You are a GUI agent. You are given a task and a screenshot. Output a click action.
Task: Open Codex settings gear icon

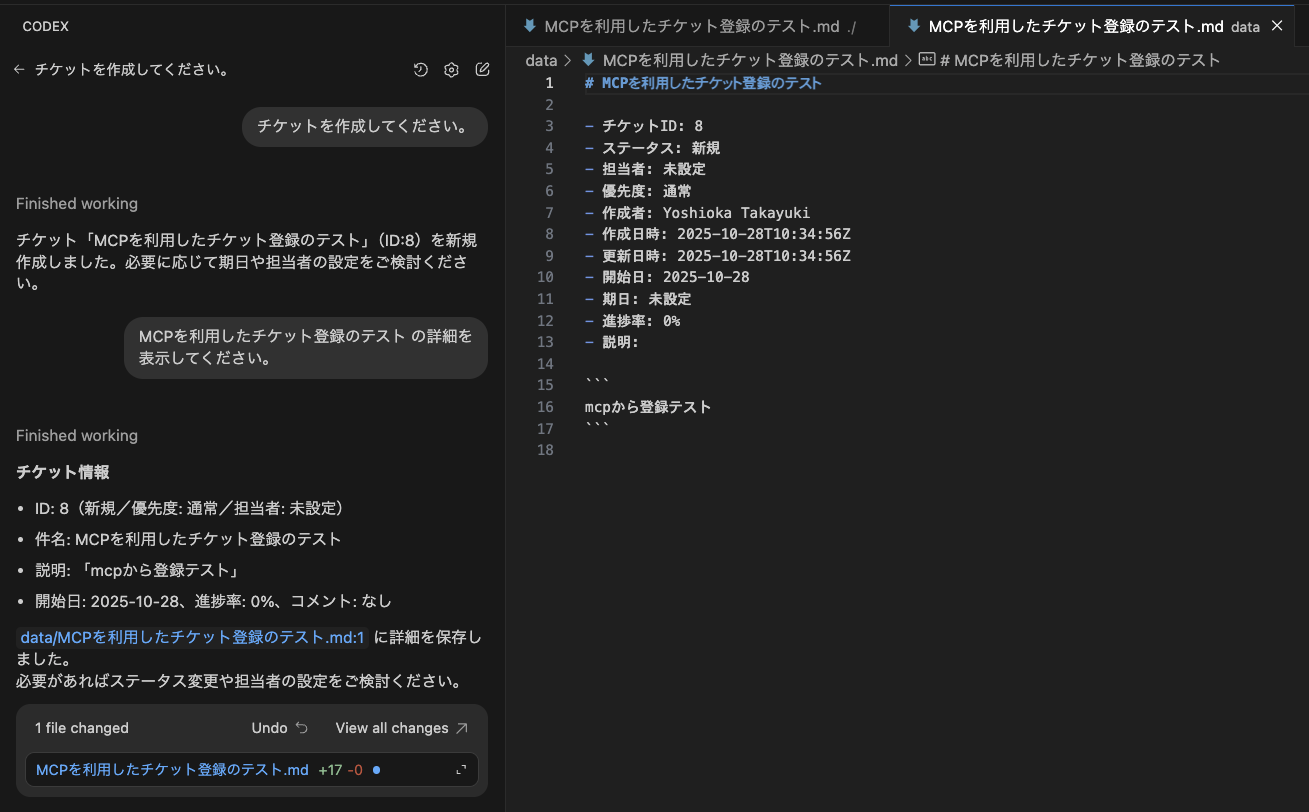(x=452, y=70)
